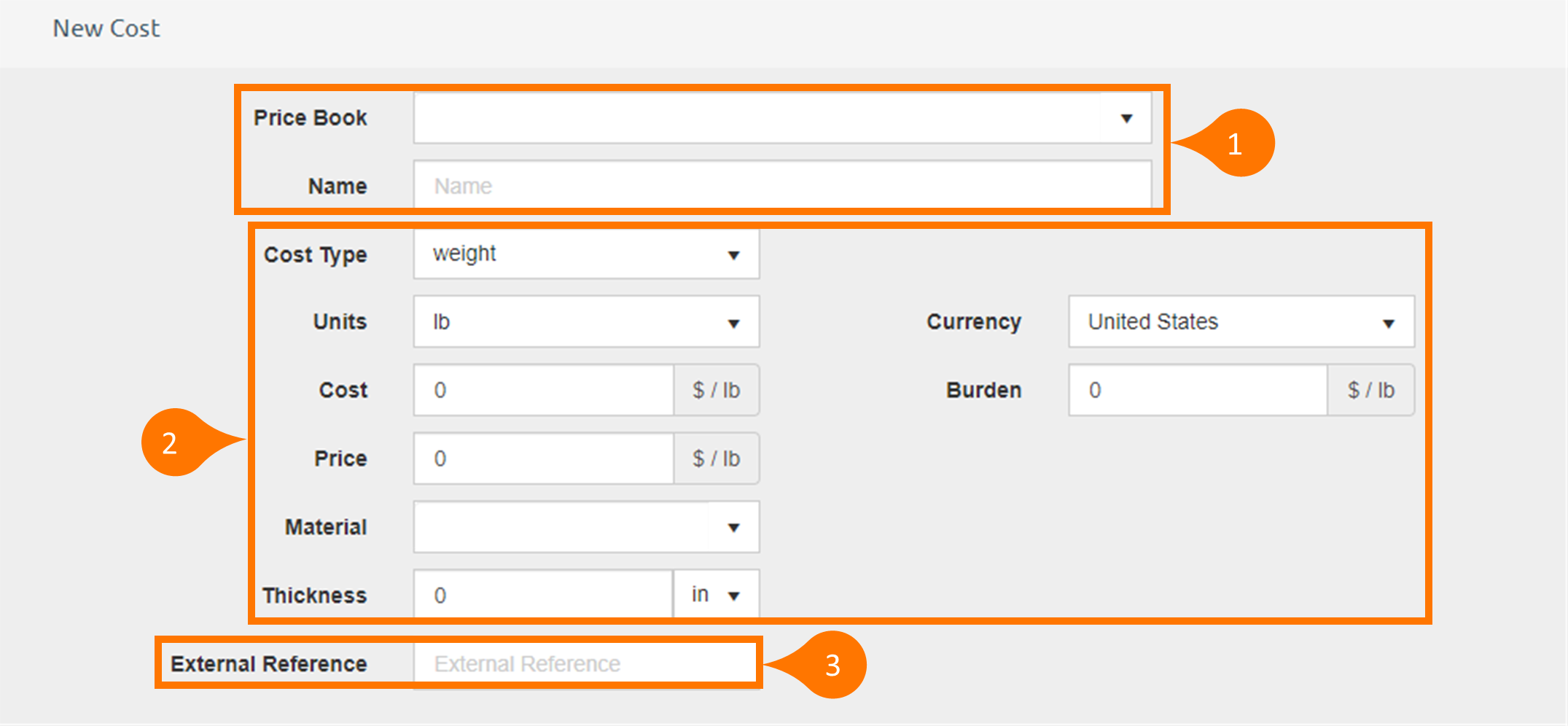Open the Units dropdown showing lb
Image resolution: width=1568 pixels, height=726 pixels.
586,322
